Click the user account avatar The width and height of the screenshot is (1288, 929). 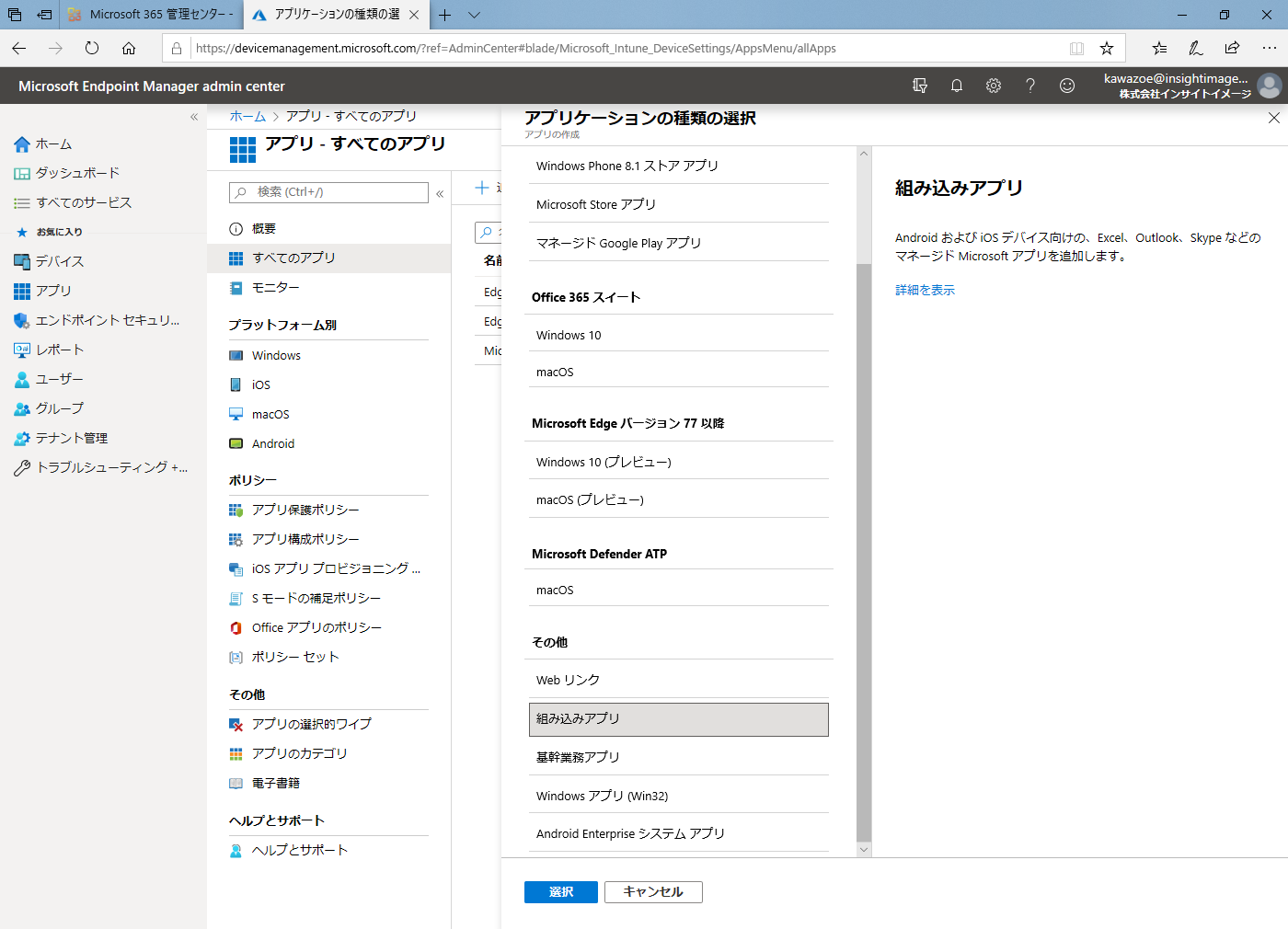tap(1270, 86)
